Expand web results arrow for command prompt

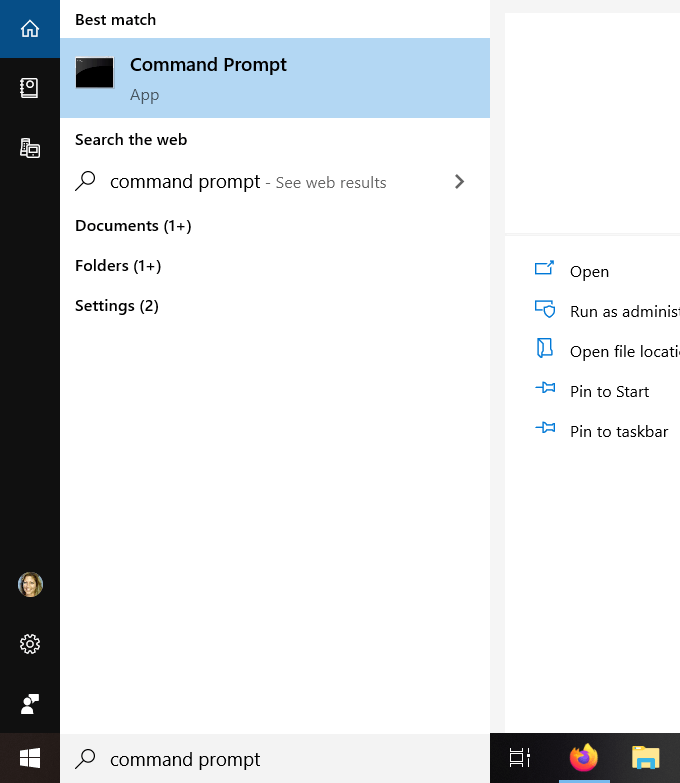pyautogui.click(x=459, y=182)
